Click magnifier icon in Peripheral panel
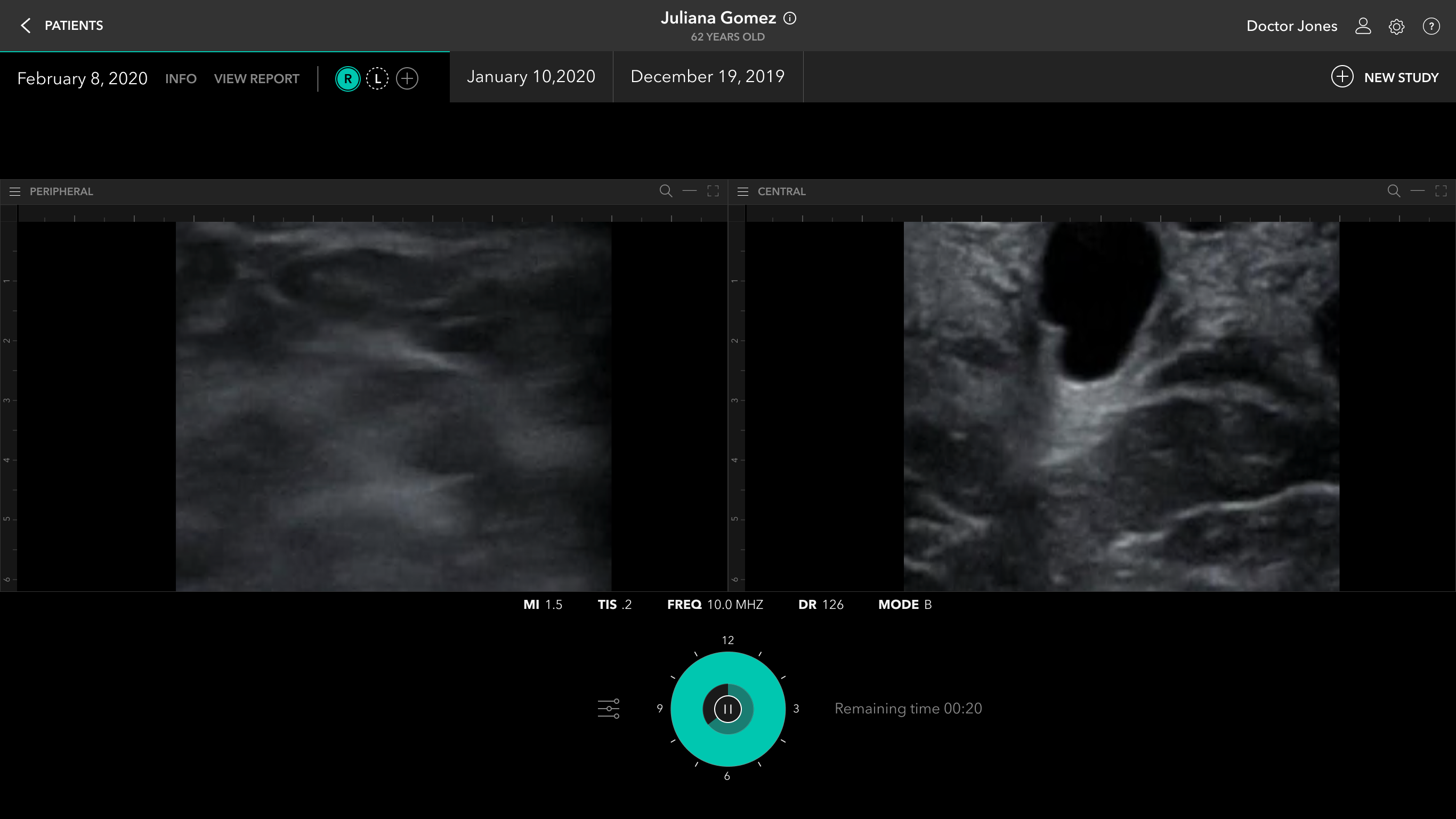This screenshot has height=819, width=1456. pyautogui.click(x=666, y=191)
